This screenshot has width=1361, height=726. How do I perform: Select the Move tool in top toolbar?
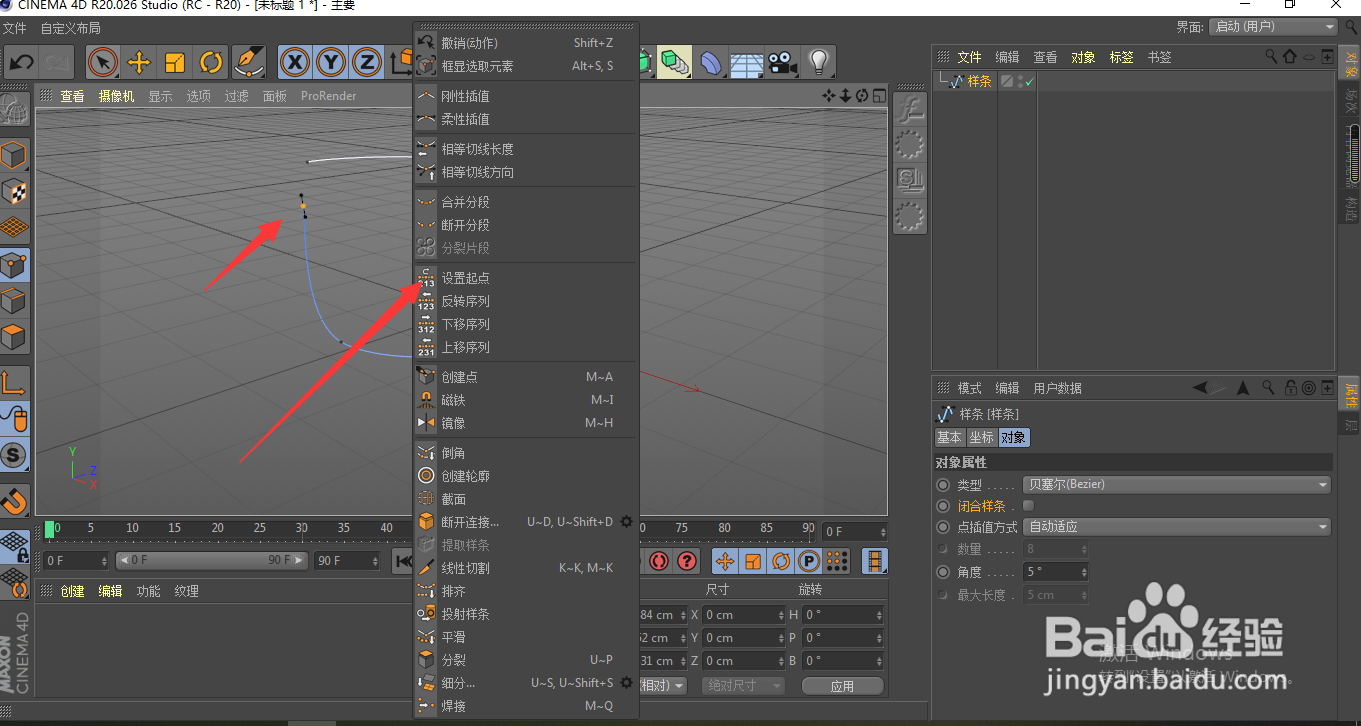[138, 63]
